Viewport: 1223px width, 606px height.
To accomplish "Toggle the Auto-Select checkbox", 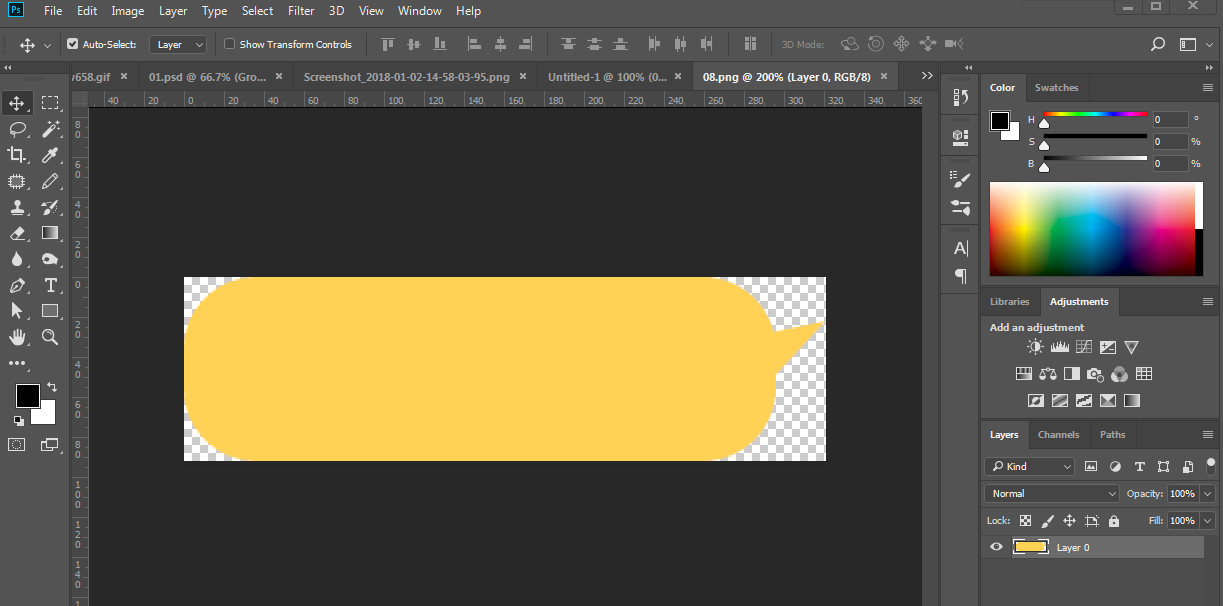I will (72, 44).
